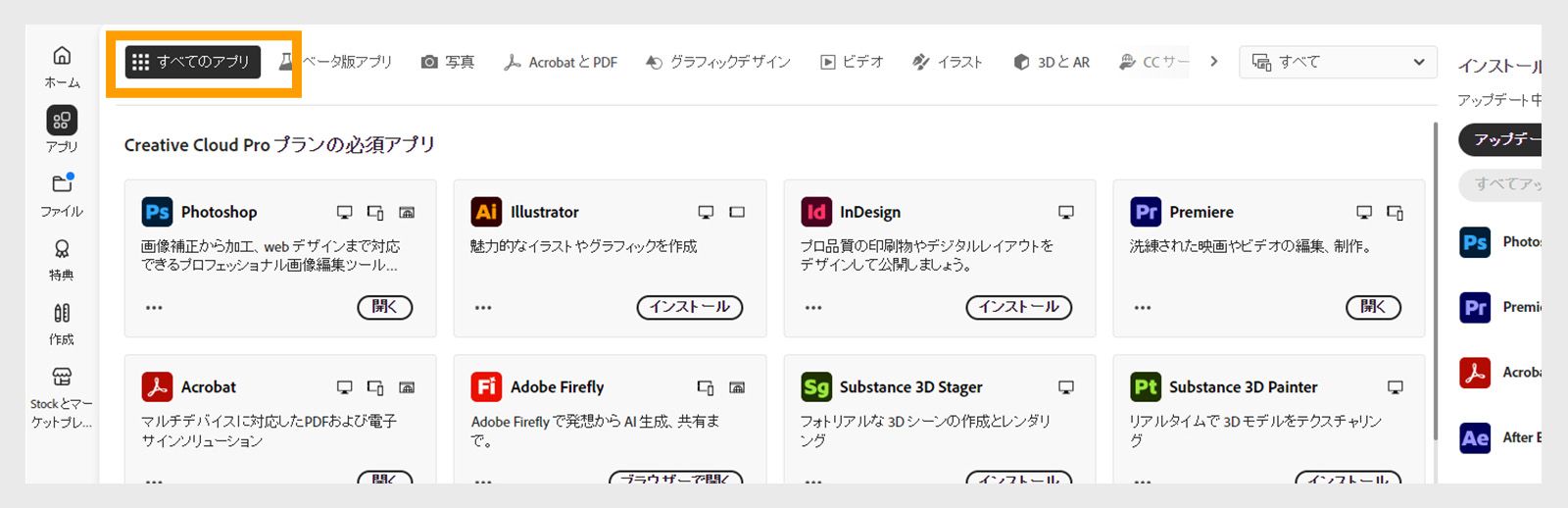Switch to the イラスト category tab
Screen dimensions: 1568x508
tap(948, 62)
